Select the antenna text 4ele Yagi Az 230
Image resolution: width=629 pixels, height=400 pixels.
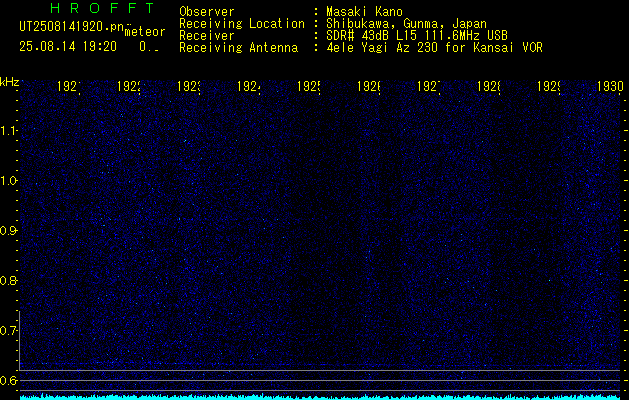pos(384,48)
